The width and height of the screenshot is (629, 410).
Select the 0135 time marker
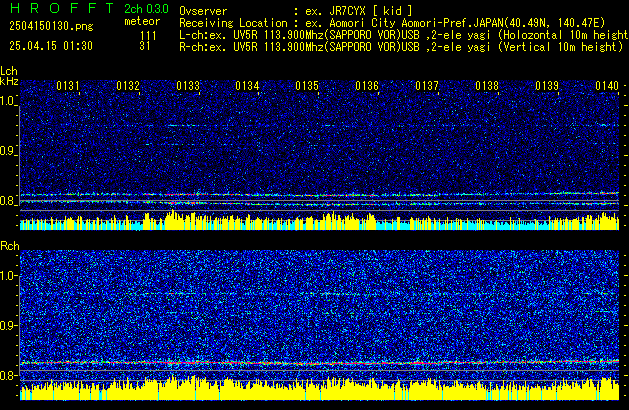tap(307, 86)
